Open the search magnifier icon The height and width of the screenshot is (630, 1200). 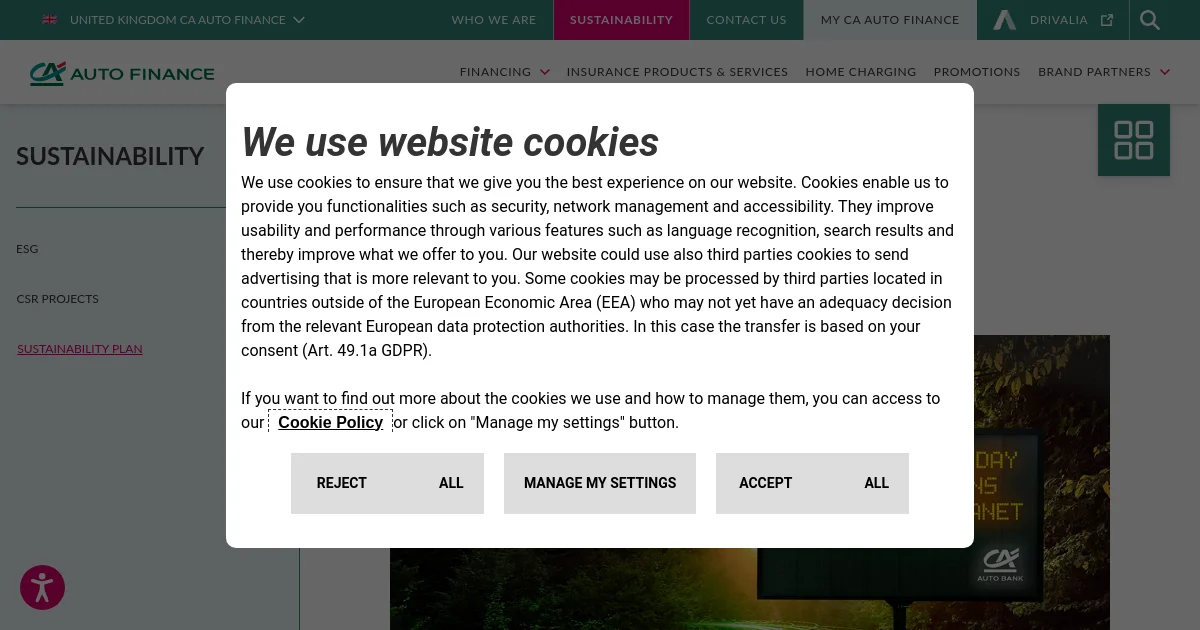pos(1150,20)
